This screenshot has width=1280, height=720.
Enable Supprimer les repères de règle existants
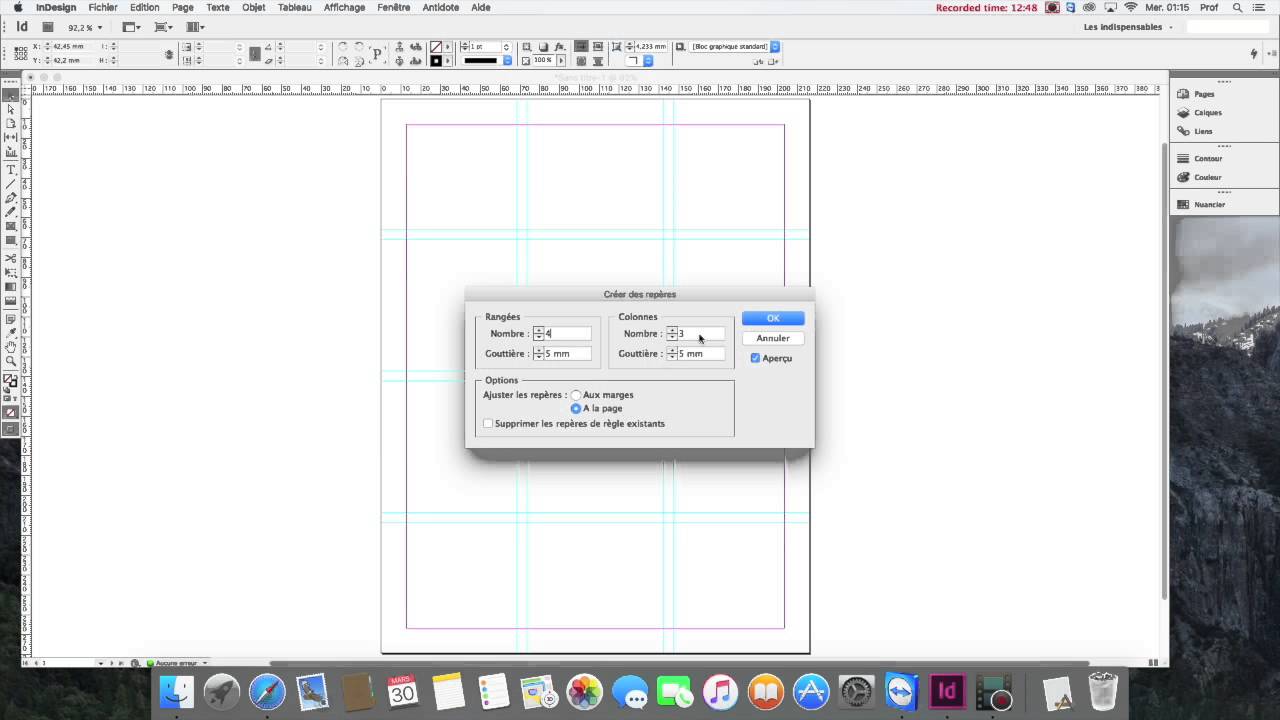tap(488, 424)
